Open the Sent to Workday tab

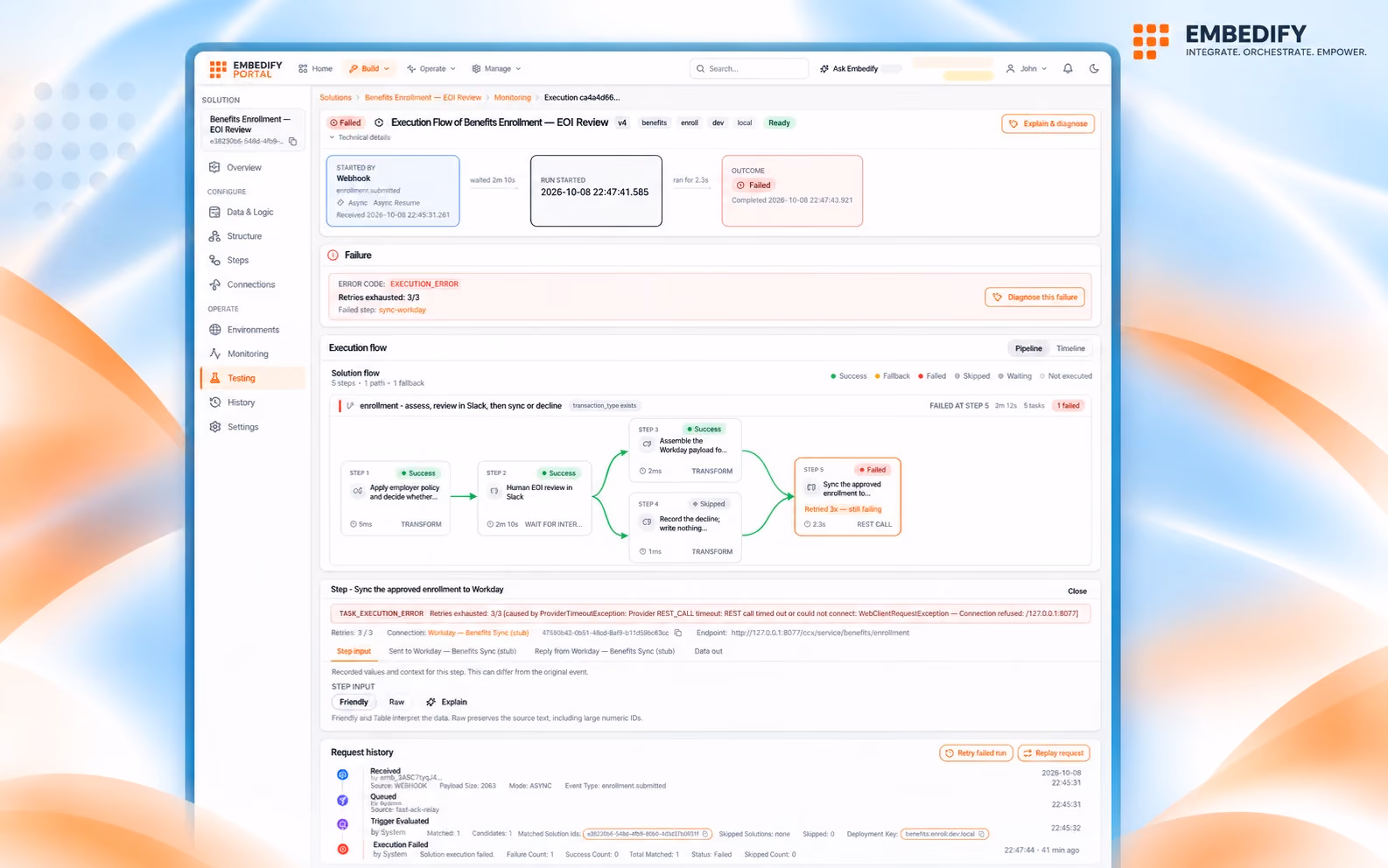click(x=452, y=651)
